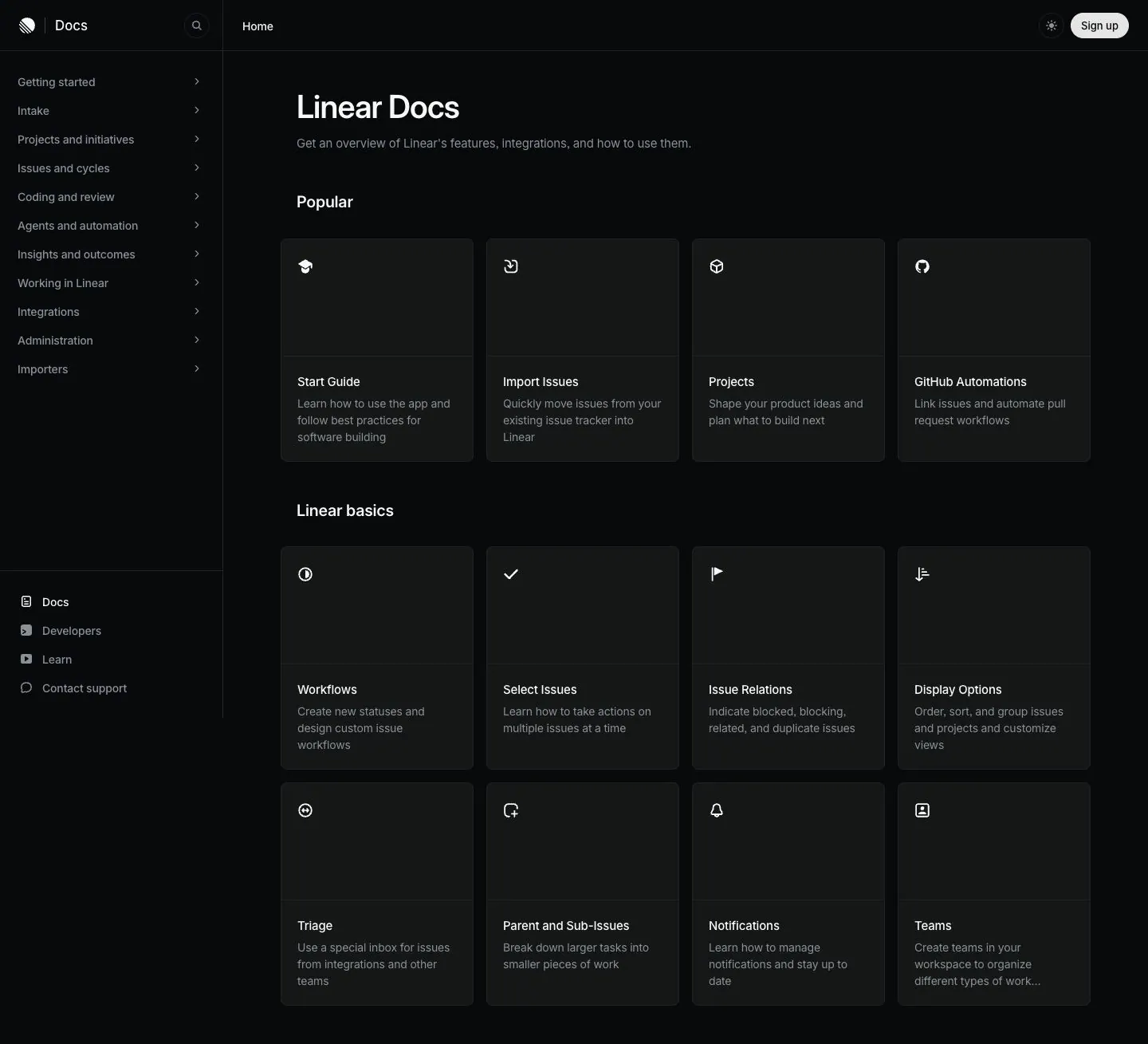Click the Linear logo icon
1148x1044 pixels.
[x=27, y=26]
